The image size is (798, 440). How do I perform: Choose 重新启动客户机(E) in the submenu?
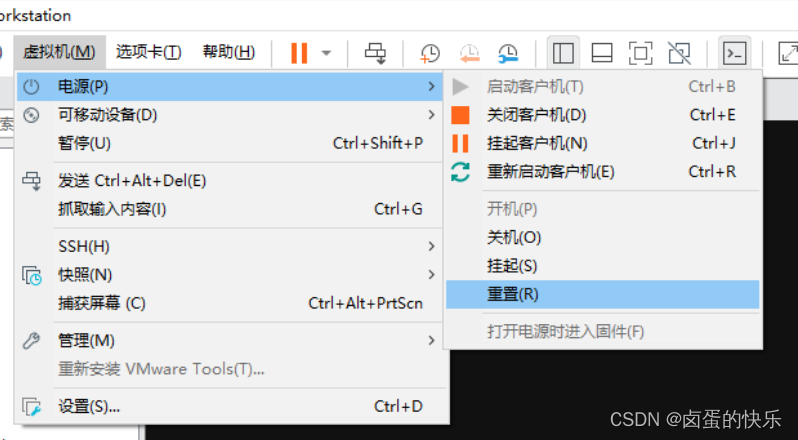point(603,172)
